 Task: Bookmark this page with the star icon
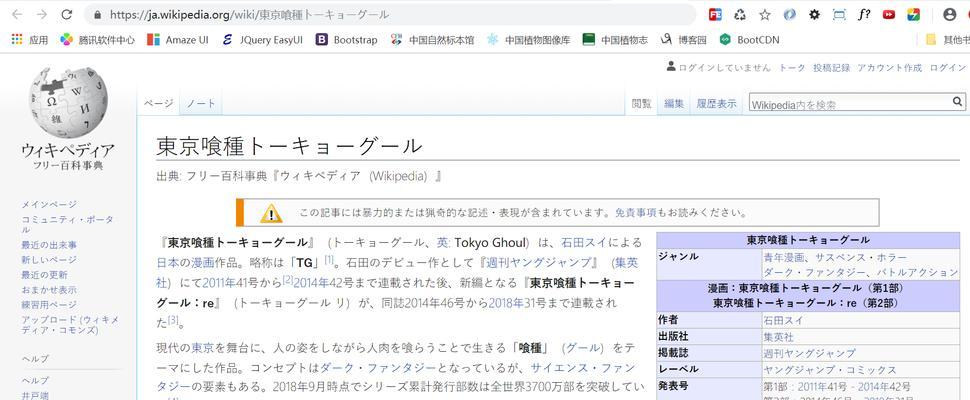[765, 14]
